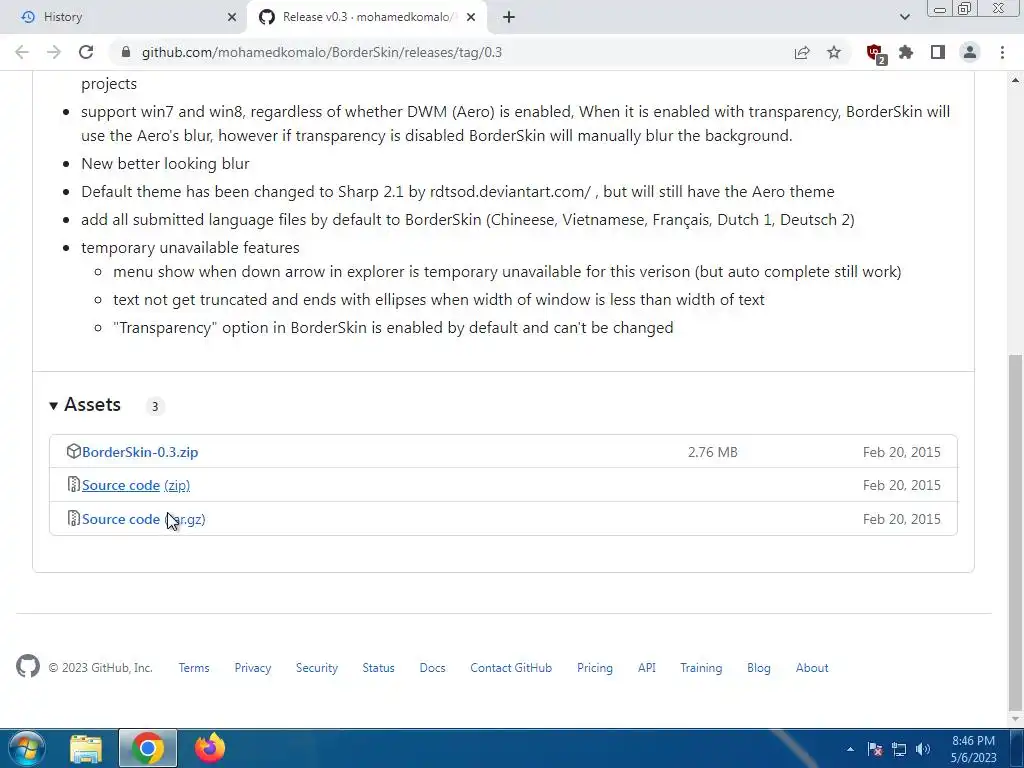Open Docs footer link
Viewport: 1024px width, 768px height.
pos(432,667)
